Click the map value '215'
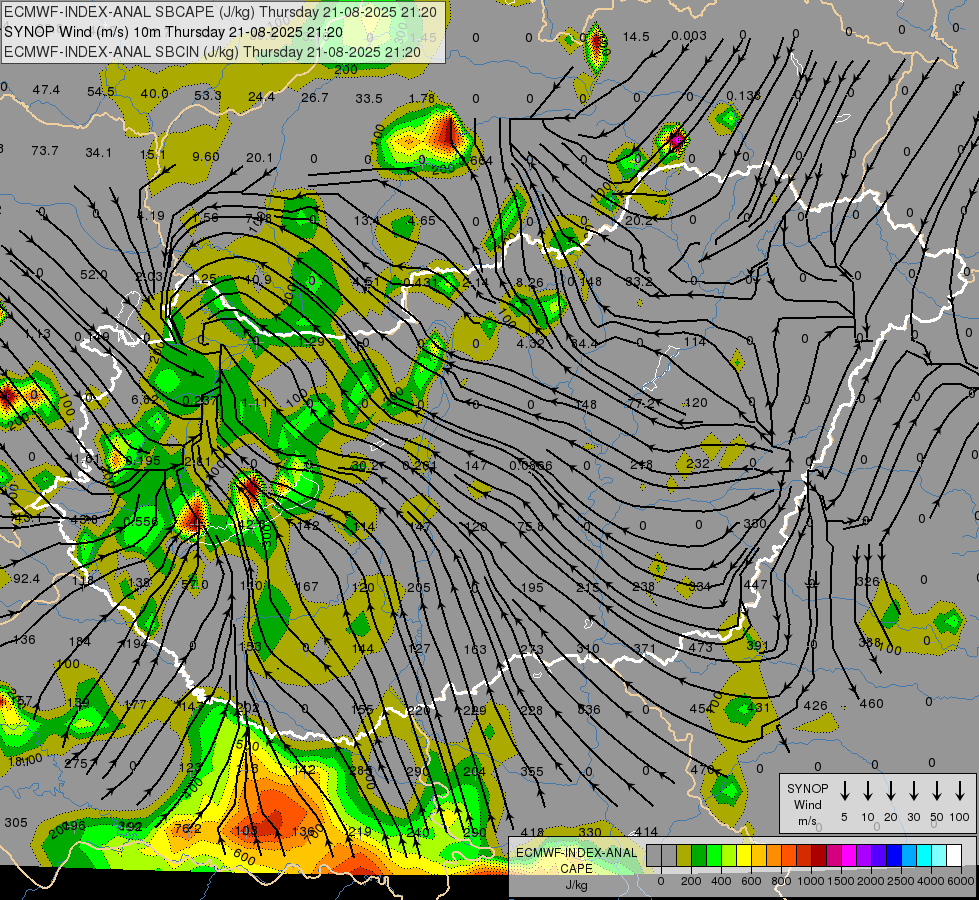Viewport: 979px width, 900px height. tap(588, 588)
